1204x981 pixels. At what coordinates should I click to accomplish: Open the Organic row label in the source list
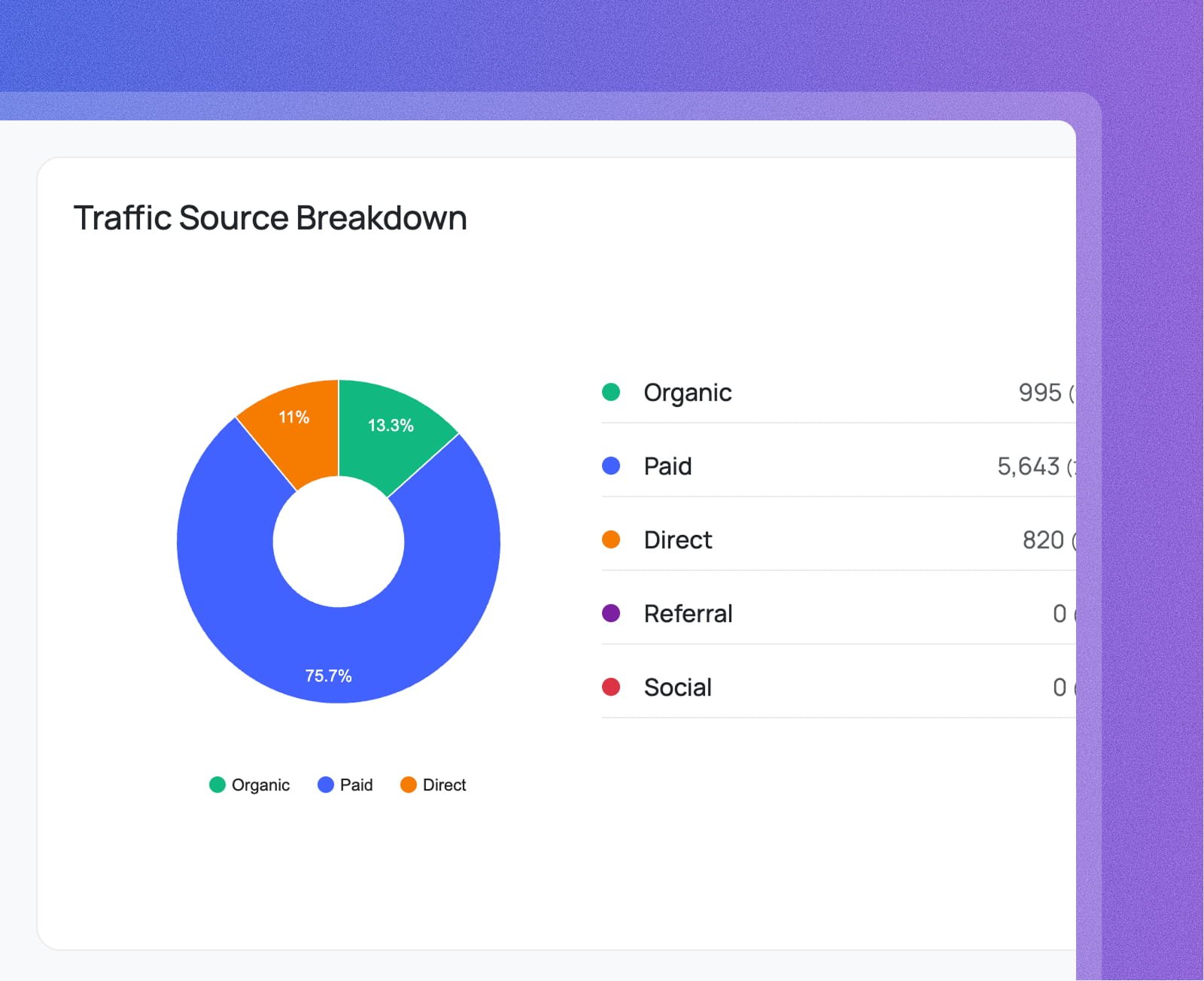pyautogui.click(x=687, y=393)
